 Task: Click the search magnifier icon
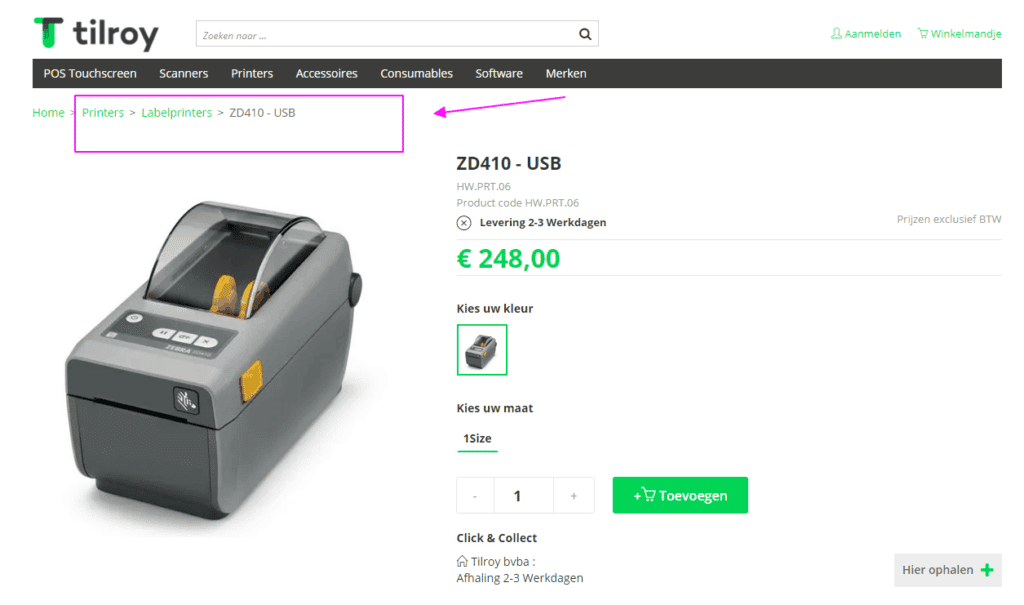(x=585, y=34)
